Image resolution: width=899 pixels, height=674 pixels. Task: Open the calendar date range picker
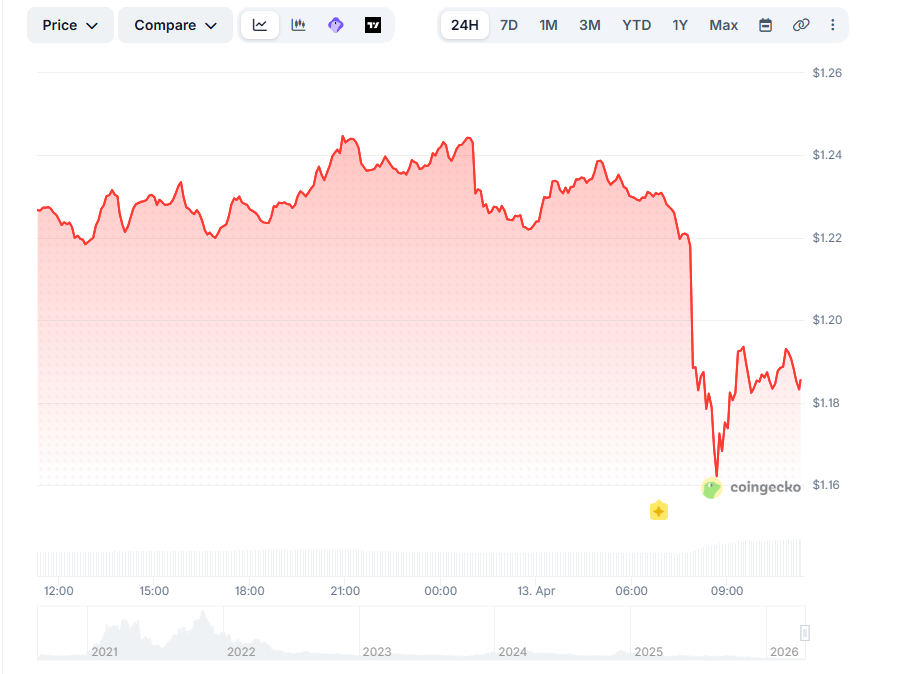click(765, 25)
